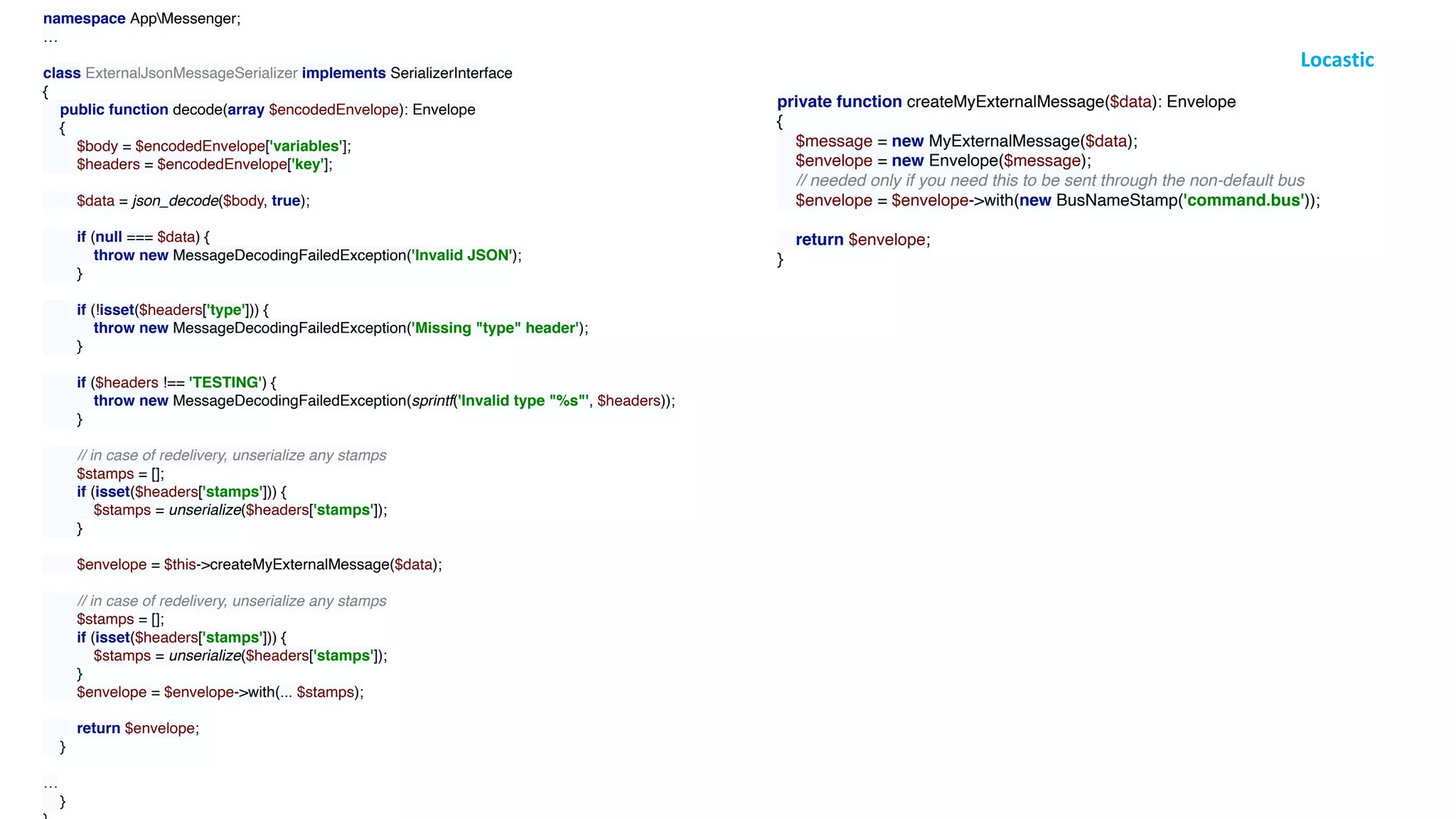
Task: Click the ExternalJsonMessageSerializer class name
Action: point(191,73)
